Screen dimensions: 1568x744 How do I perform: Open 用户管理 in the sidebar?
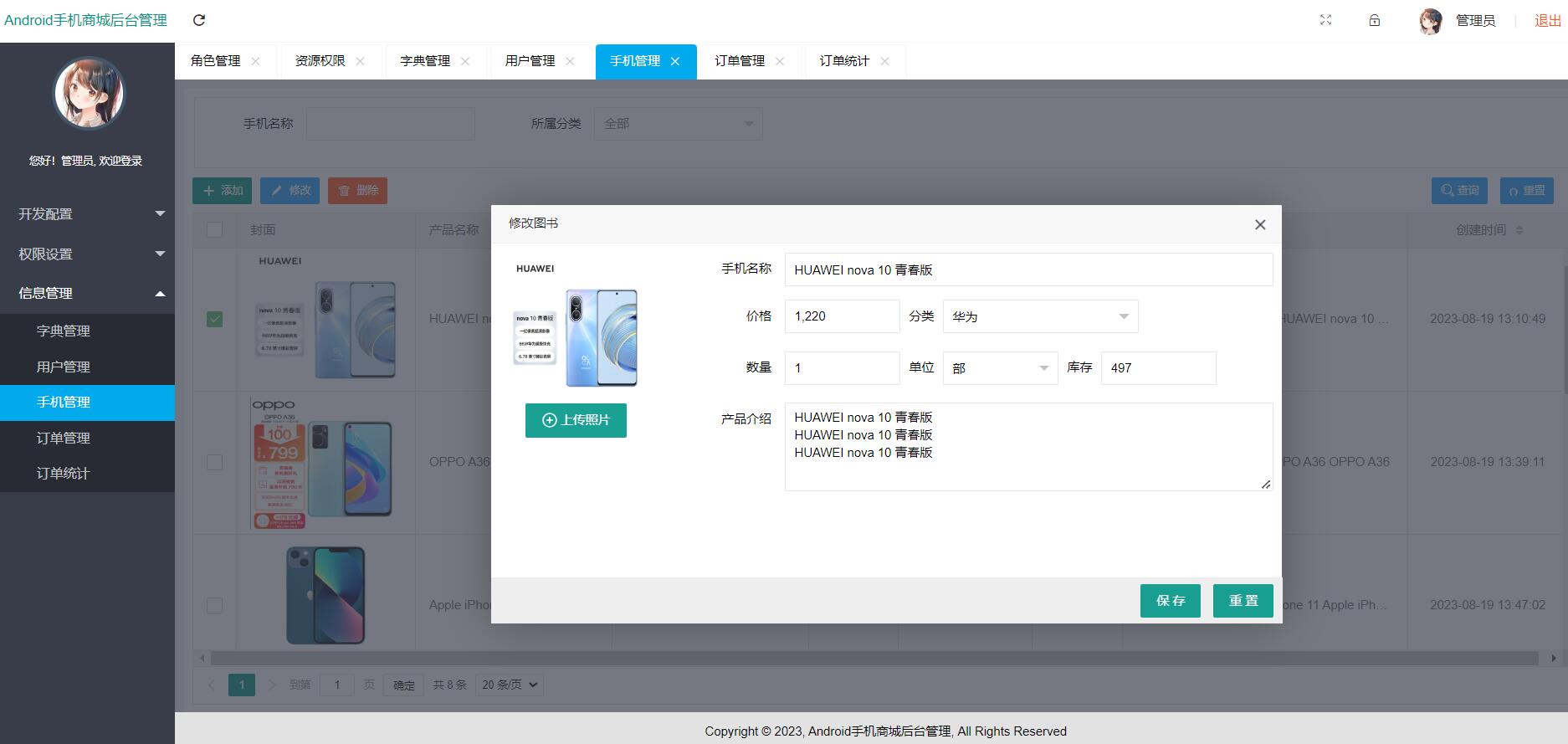[87, 367]
